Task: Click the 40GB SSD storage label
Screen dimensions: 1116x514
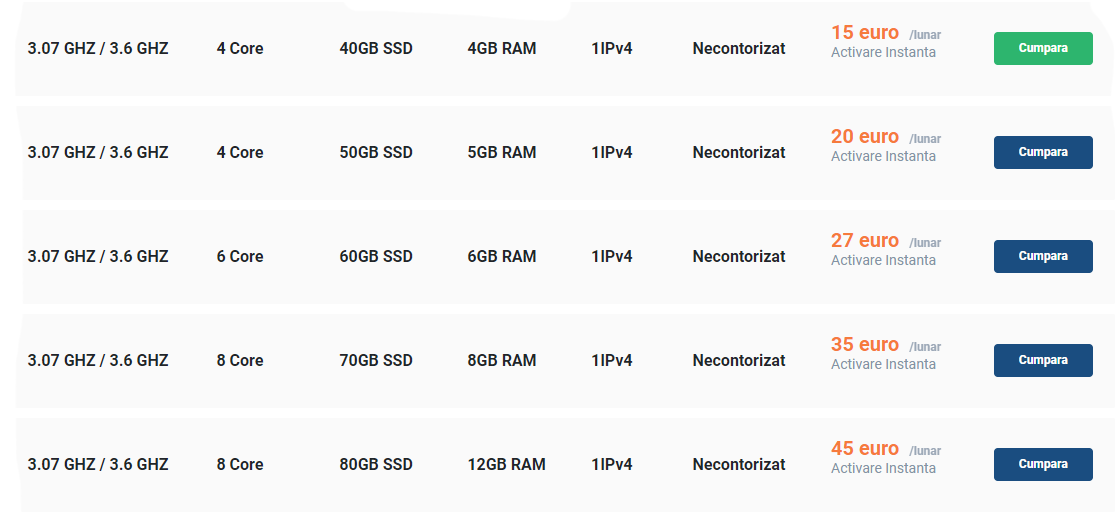Action: pyautogui.click(x=376, y=49)
